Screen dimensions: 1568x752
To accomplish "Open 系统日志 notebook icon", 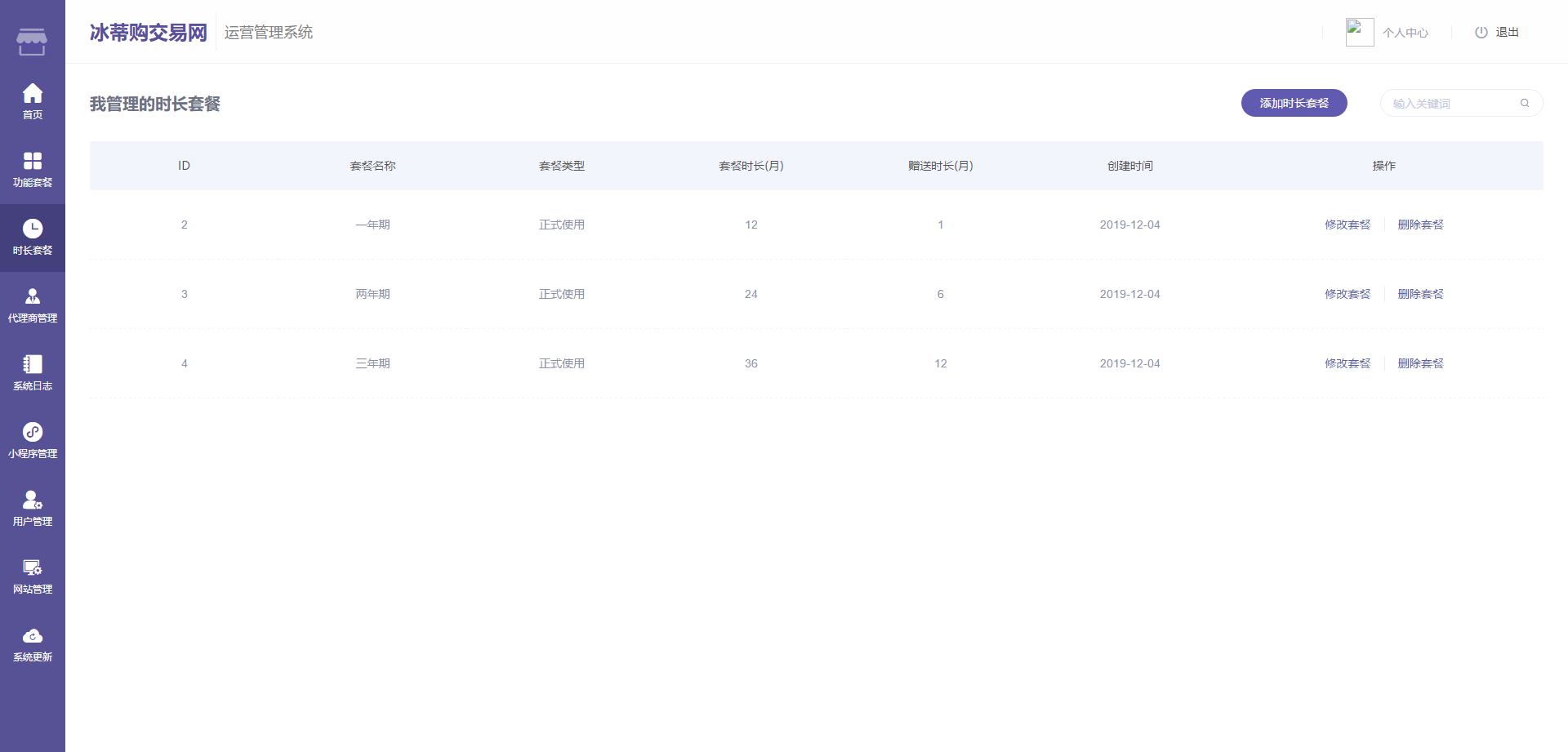I will [x=33, y=364].
